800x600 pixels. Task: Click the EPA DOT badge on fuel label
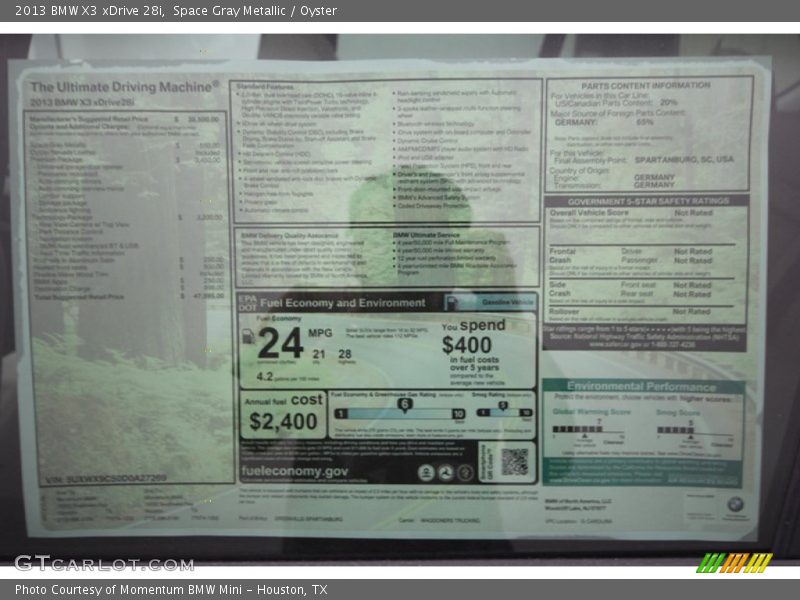click(x=249, y=302)
